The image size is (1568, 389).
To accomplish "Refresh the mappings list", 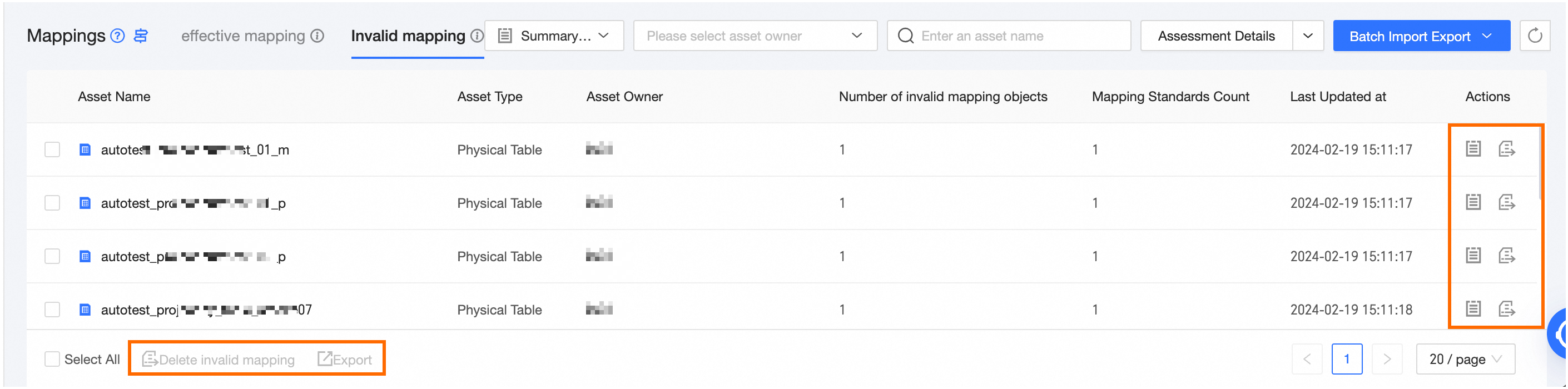I will (x=1535, y=36).
